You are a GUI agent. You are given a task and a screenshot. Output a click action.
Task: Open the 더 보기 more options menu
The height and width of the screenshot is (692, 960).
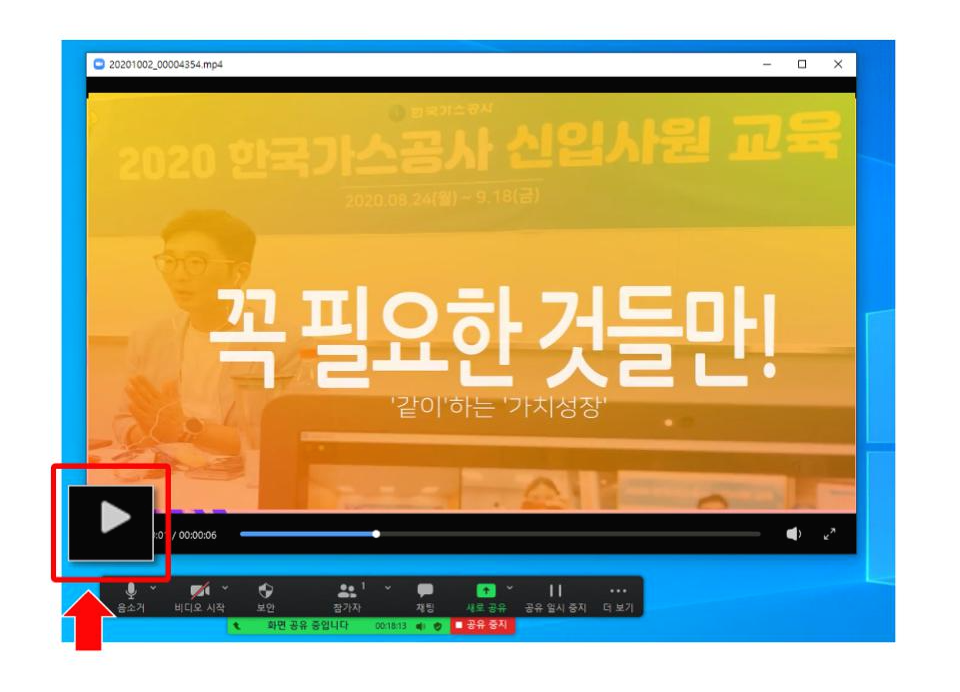point(618,597)
